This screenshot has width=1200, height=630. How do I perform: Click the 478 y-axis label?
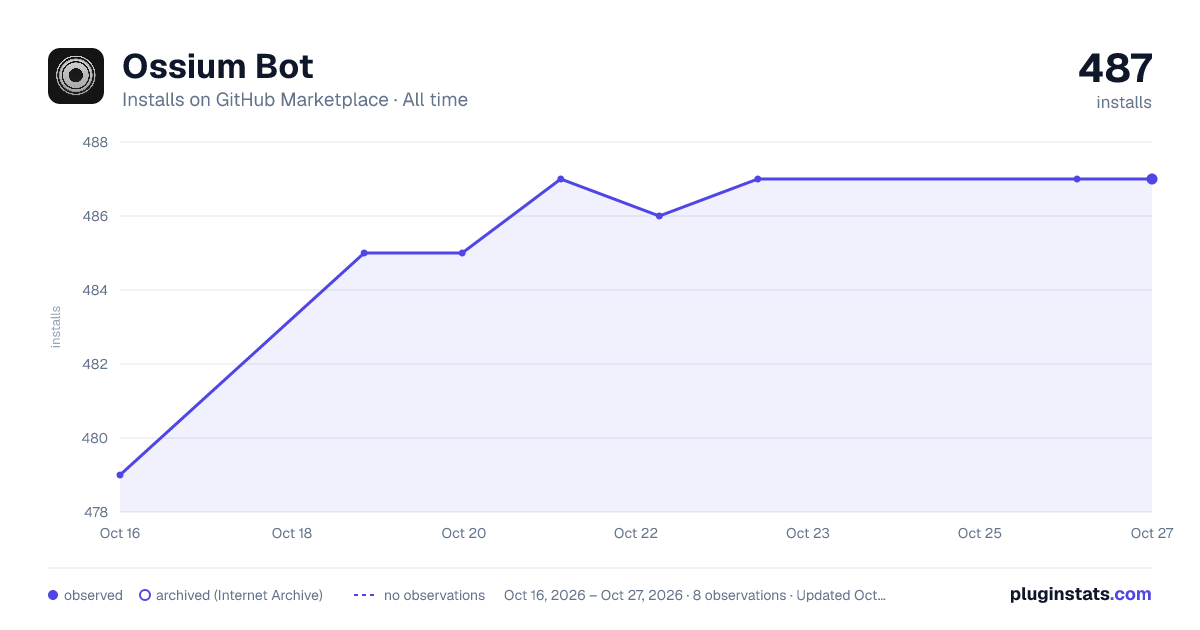[95, 512]
